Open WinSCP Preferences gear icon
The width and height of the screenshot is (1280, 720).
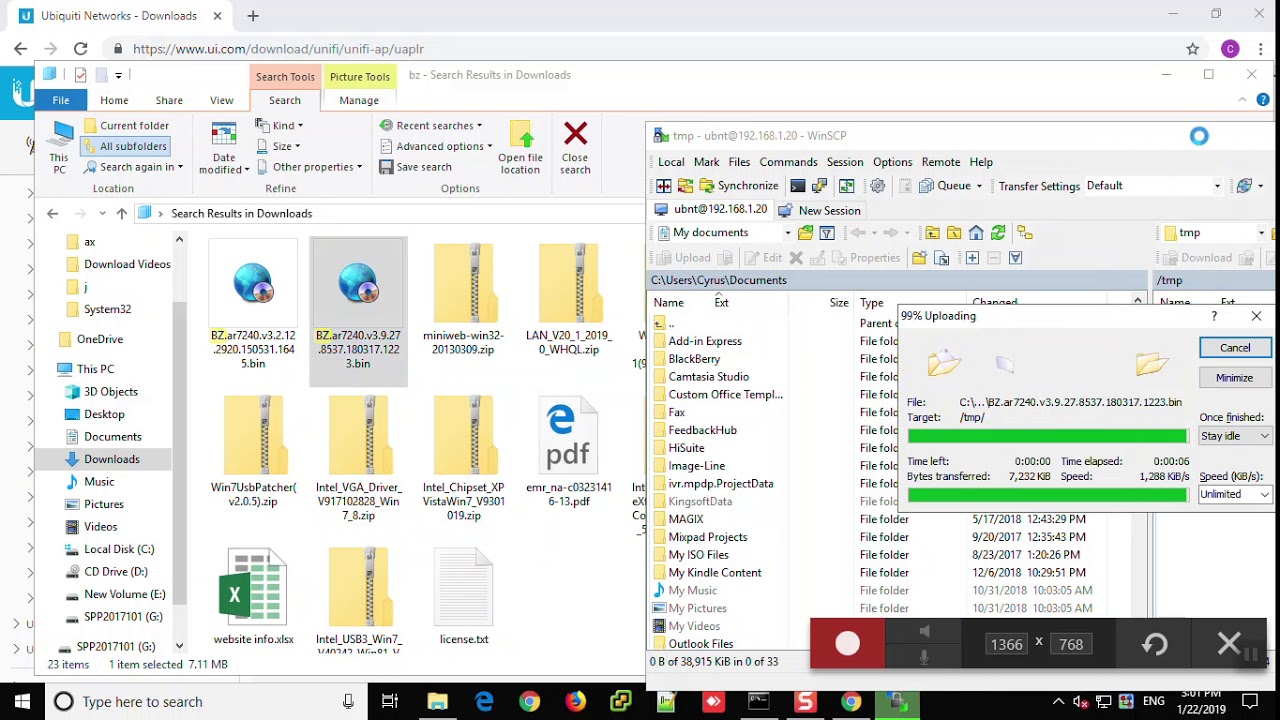pos(878,186)
